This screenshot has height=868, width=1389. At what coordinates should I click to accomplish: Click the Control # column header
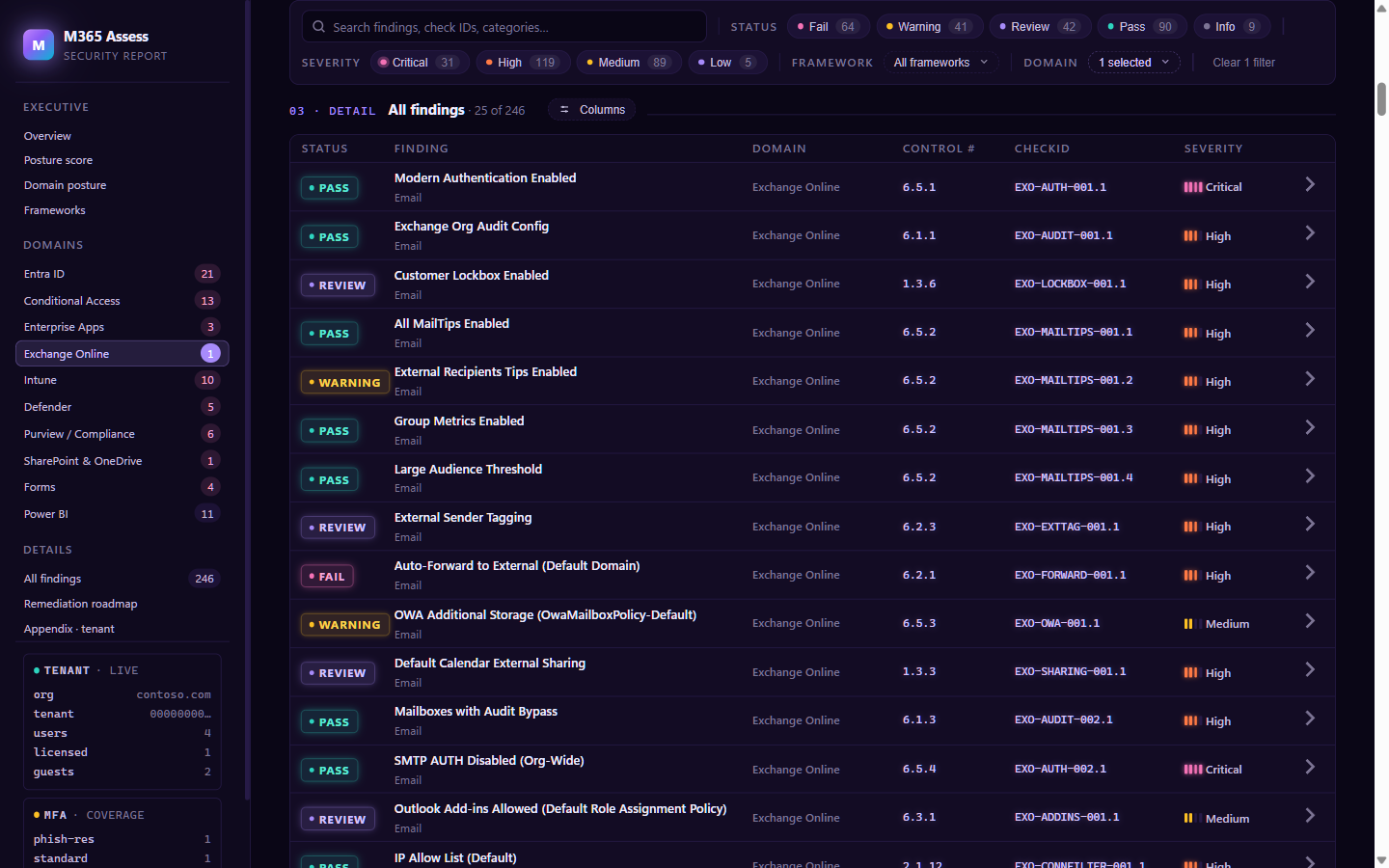click(x=939, y=149)
